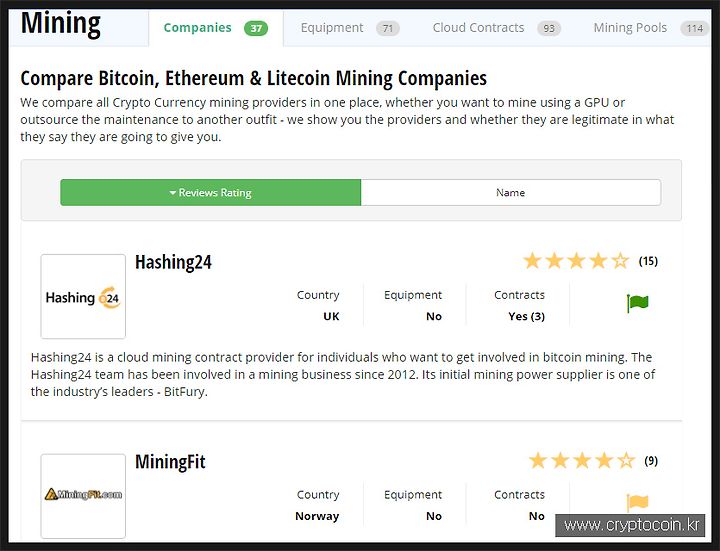Click the 93 badge on Cloud Contracts tab
Screen dimensions: 720x551
pyautogui.click(x=549, y=28)
